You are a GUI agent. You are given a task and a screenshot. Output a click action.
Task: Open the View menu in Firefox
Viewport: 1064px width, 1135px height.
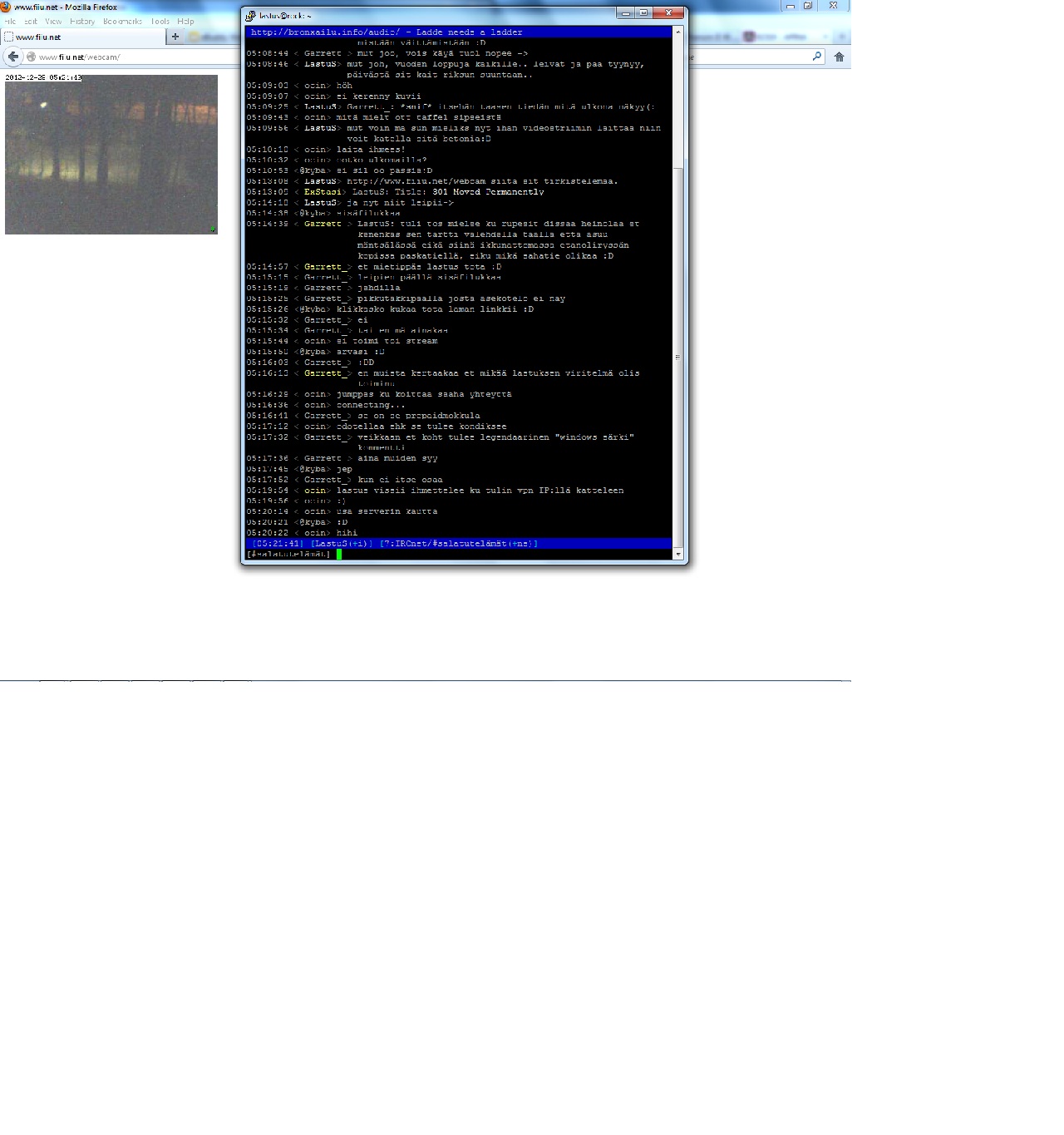(x=53, y=22)
